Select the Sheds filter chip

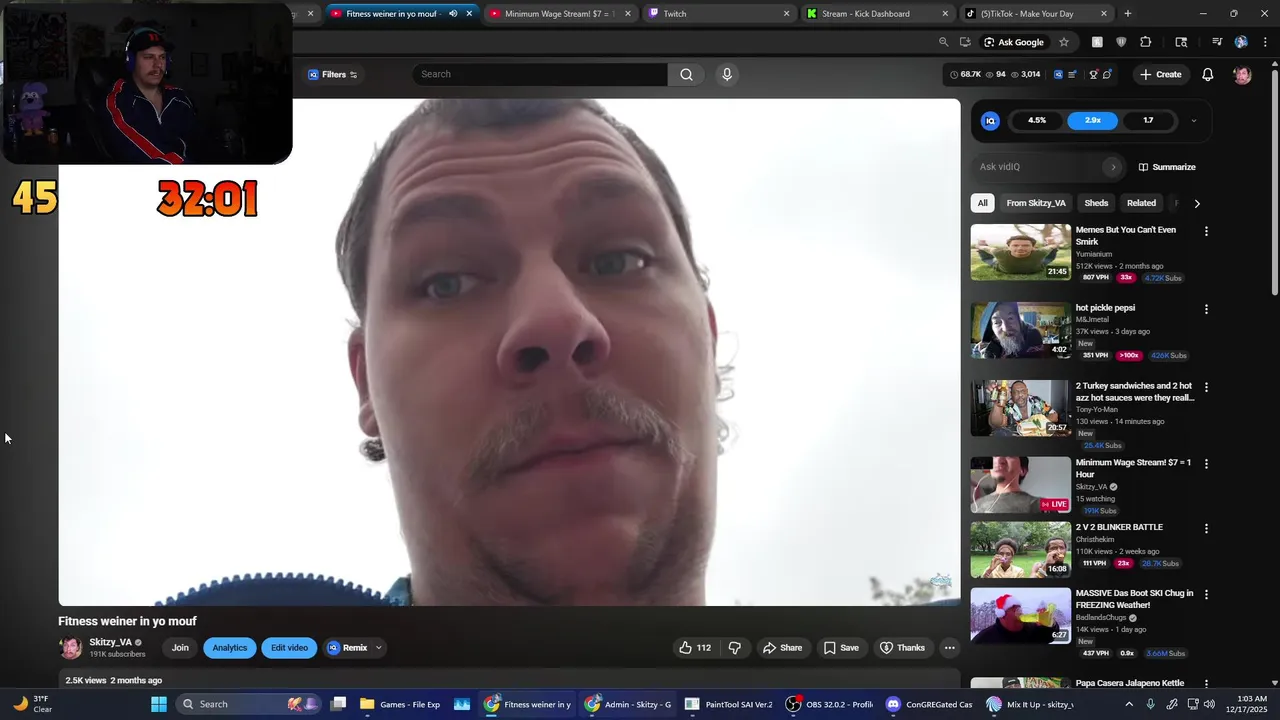point(1096,203)
